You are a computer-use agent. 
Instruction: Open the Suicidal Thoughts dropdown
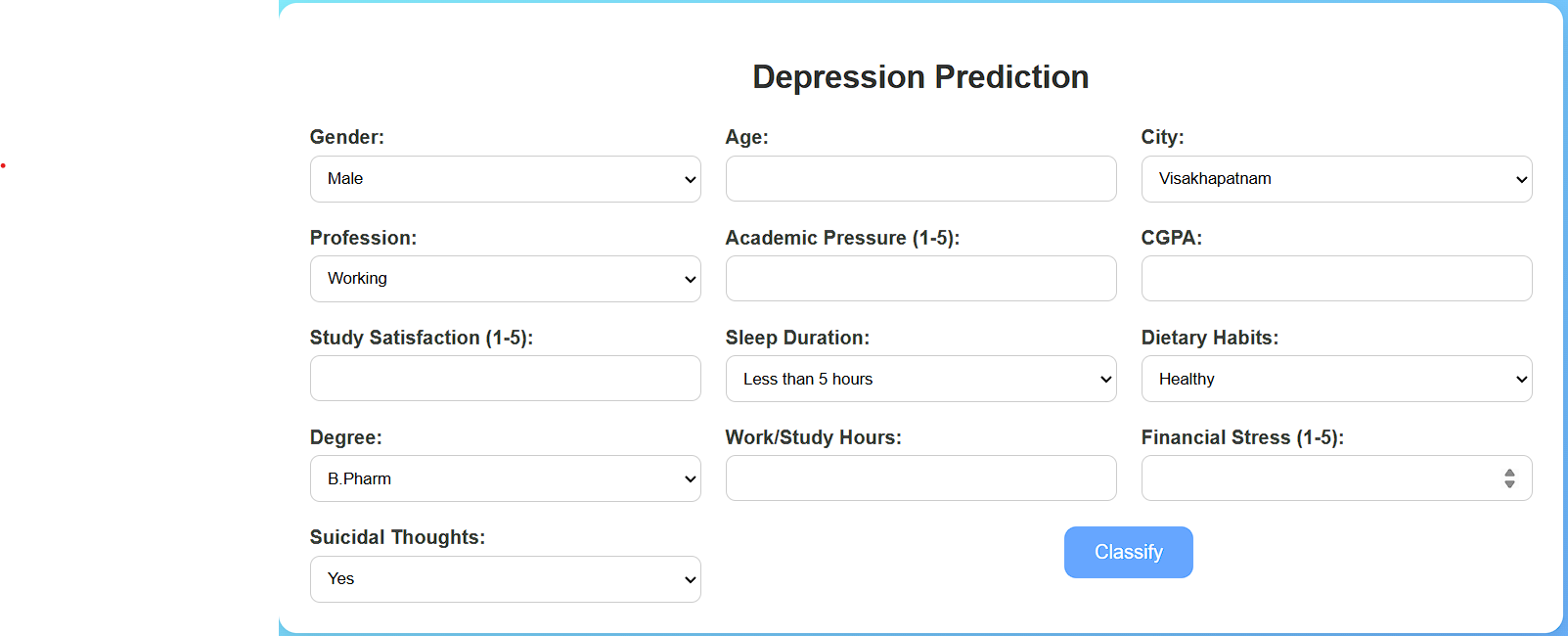pyautogui.click(x=505, y=578)
